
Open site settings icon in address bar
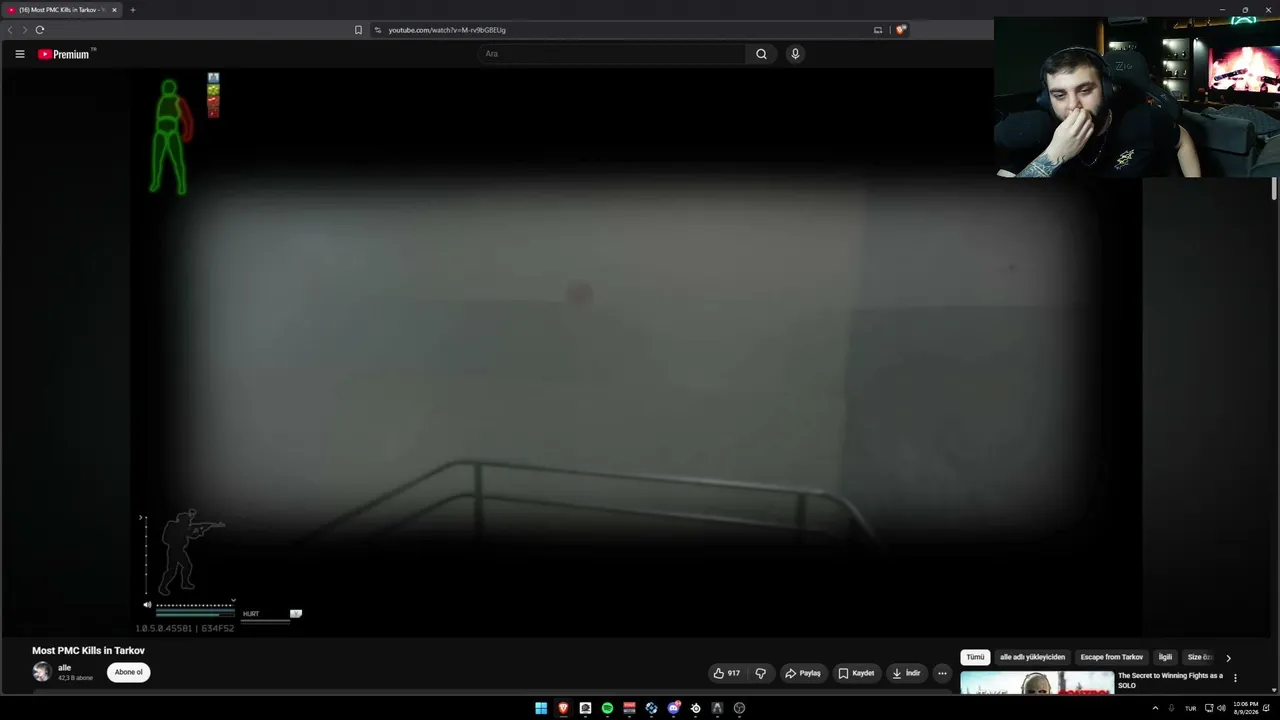[x=378, y=30]
